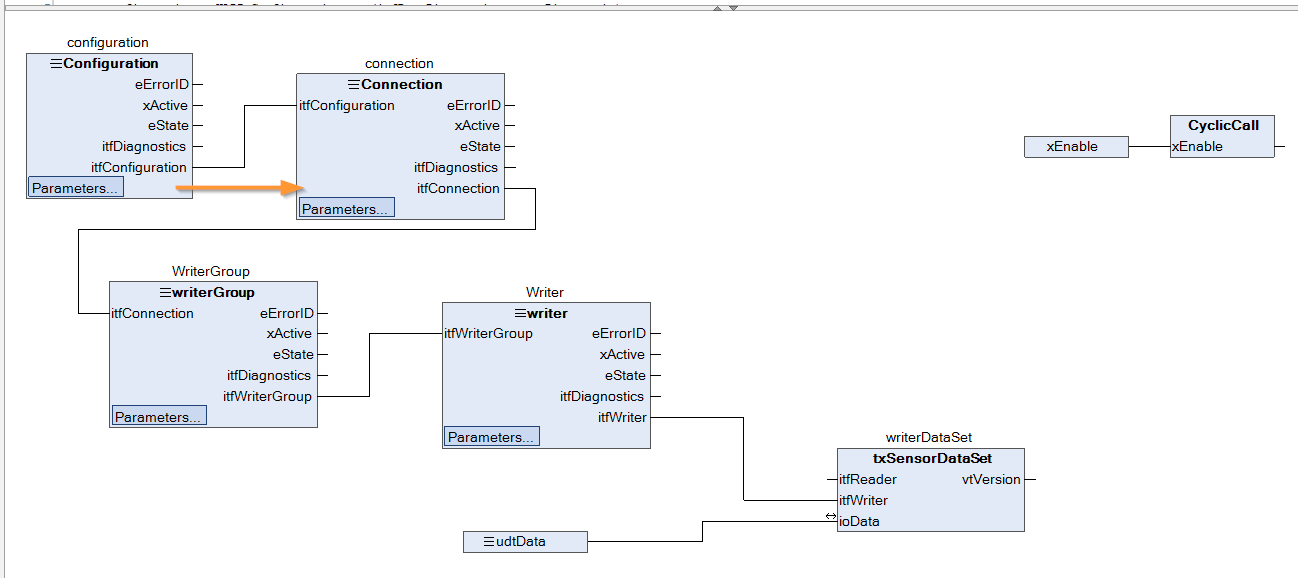Select itfConfiguration output on Configuration block
Viewport: 1298px width, 578px height.
click(x=139, y=167)
